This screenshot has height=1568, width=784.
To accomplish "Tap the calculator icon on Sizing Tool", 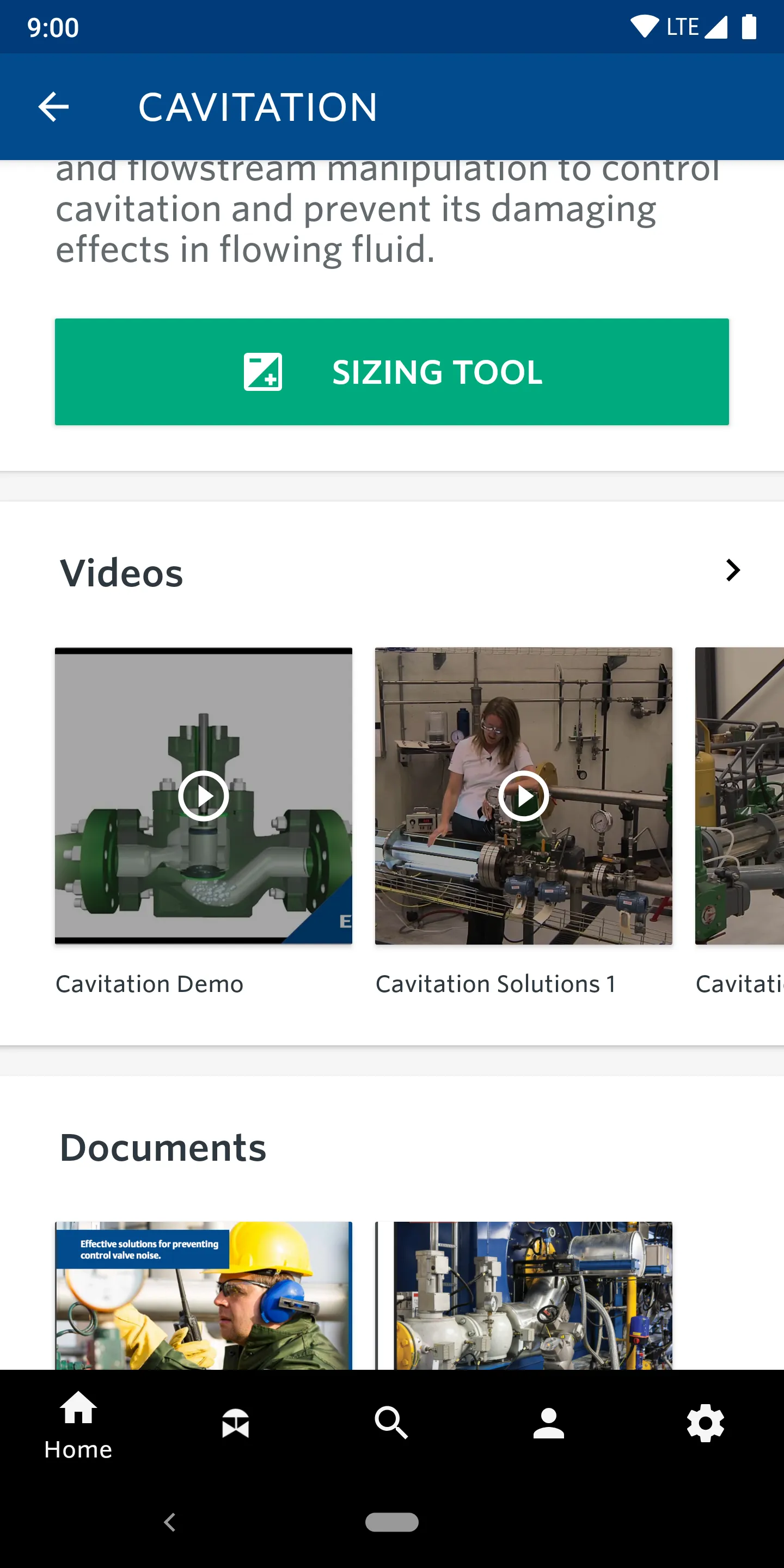I will pyautogui.click(x=263, y=372).
